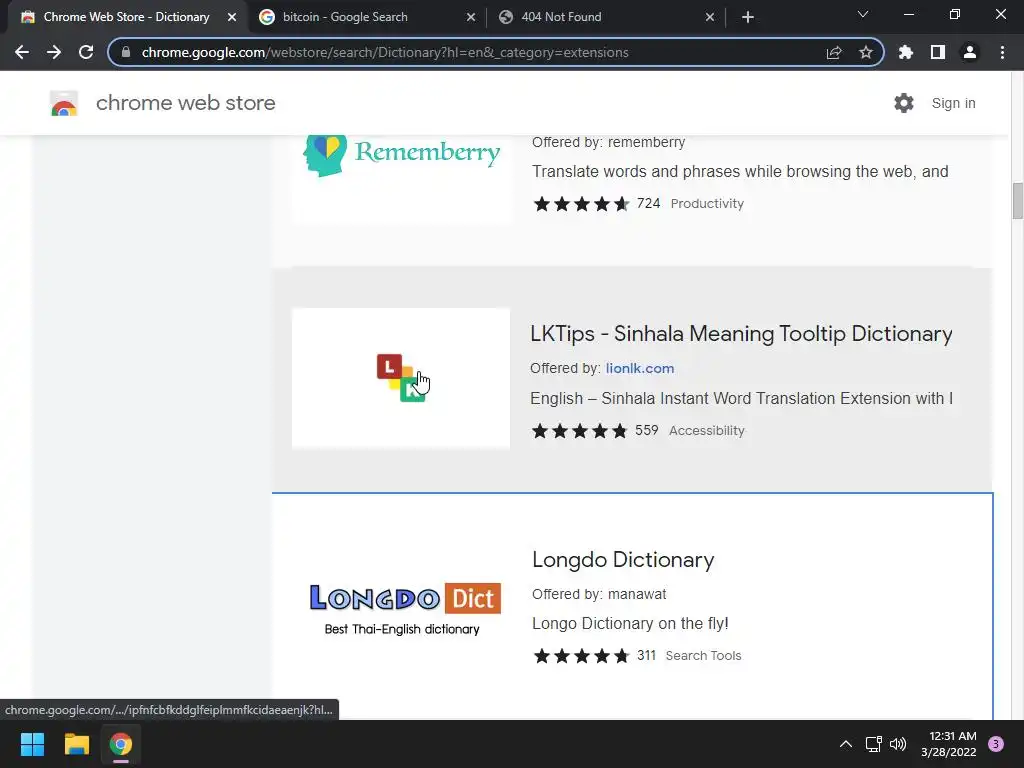Click "Longo Dictionary on the fly!" description
The height and width of the screenshot is (768, 1024).
pyautogui.click(x=630, y=624)
